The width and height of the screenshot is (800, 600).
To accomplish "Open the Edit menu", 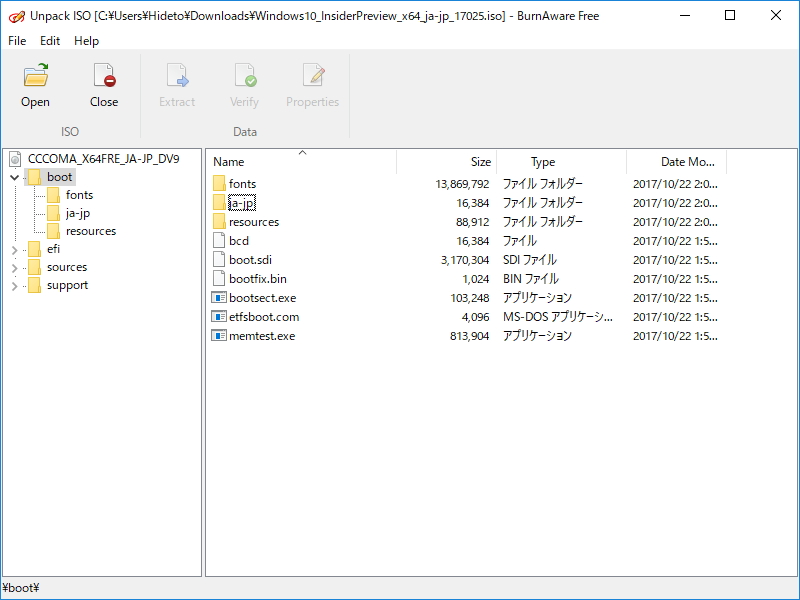I will click(x=49, y=41).
